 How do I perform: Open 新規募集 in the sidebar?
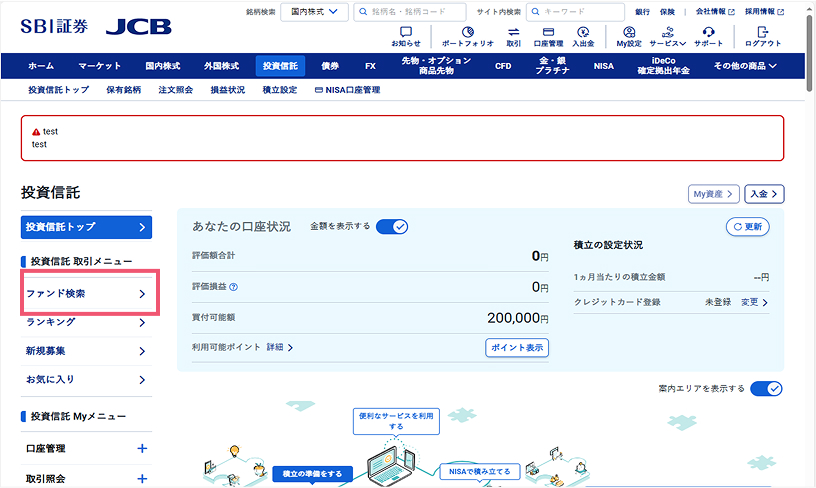86,351
